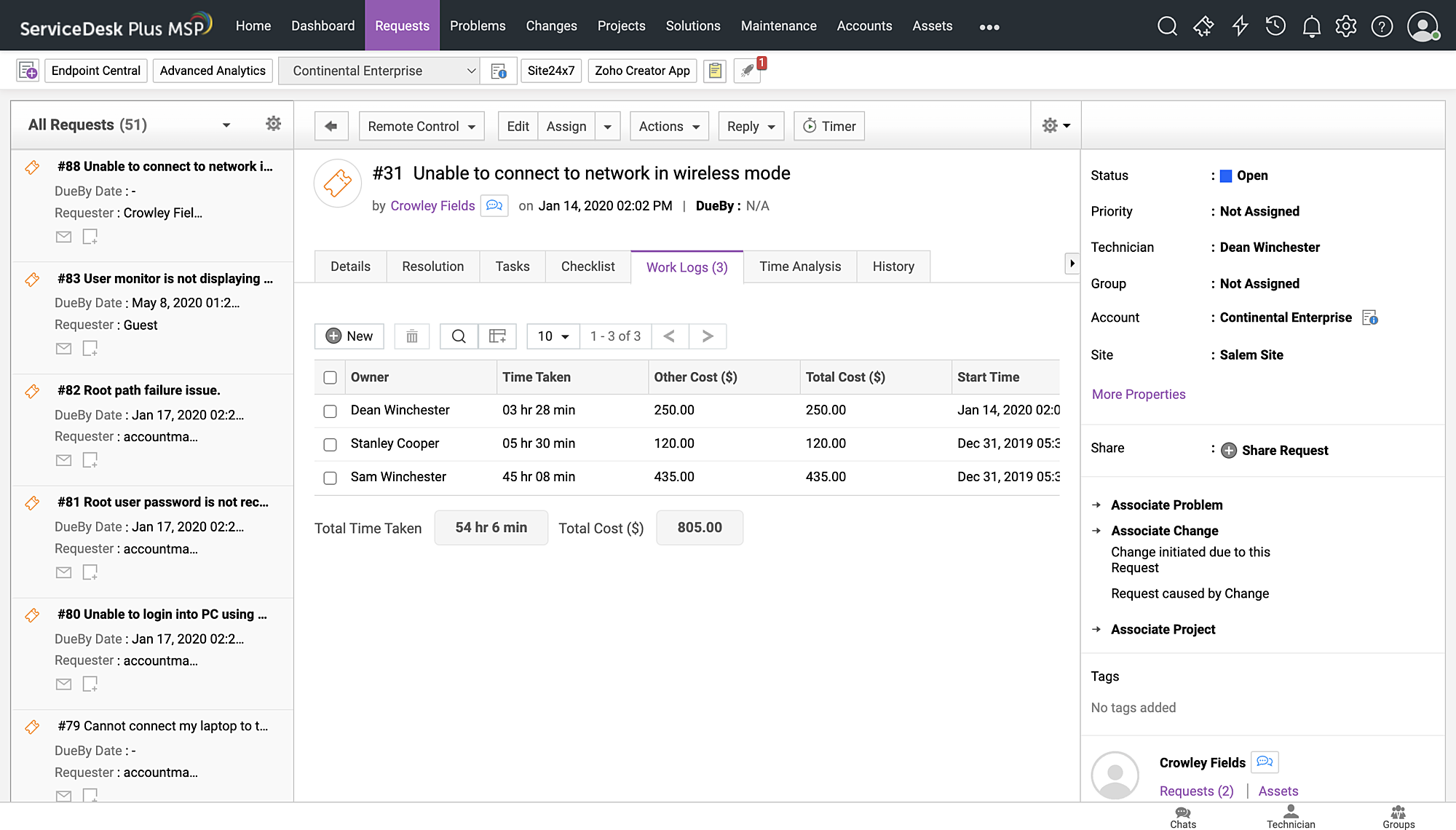The height and width of the screenshot is (830, 1456).
Task: Open request #82 Root path failure issue
Action: point(138,390)
